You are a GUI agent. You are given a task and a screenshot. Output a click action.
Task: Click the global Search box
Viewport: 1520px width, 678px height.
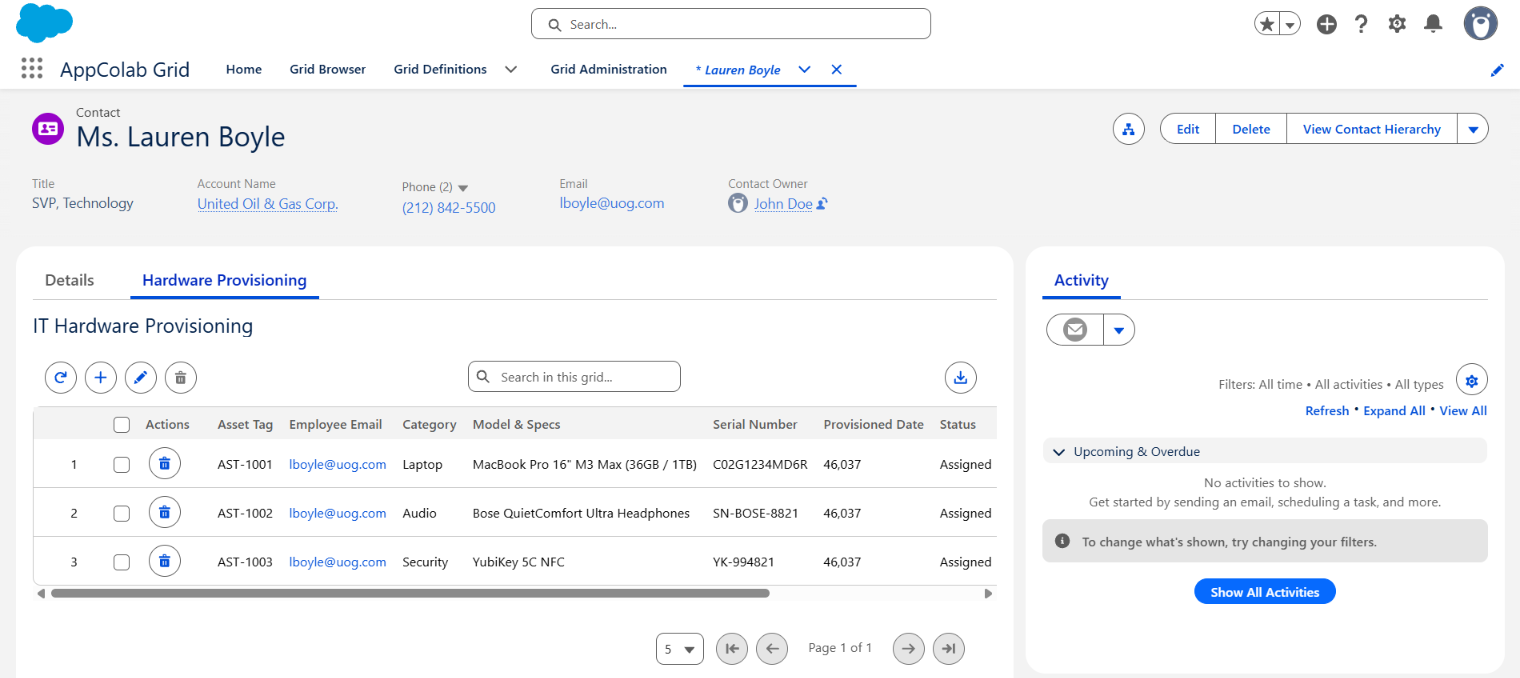coord(731,24)
